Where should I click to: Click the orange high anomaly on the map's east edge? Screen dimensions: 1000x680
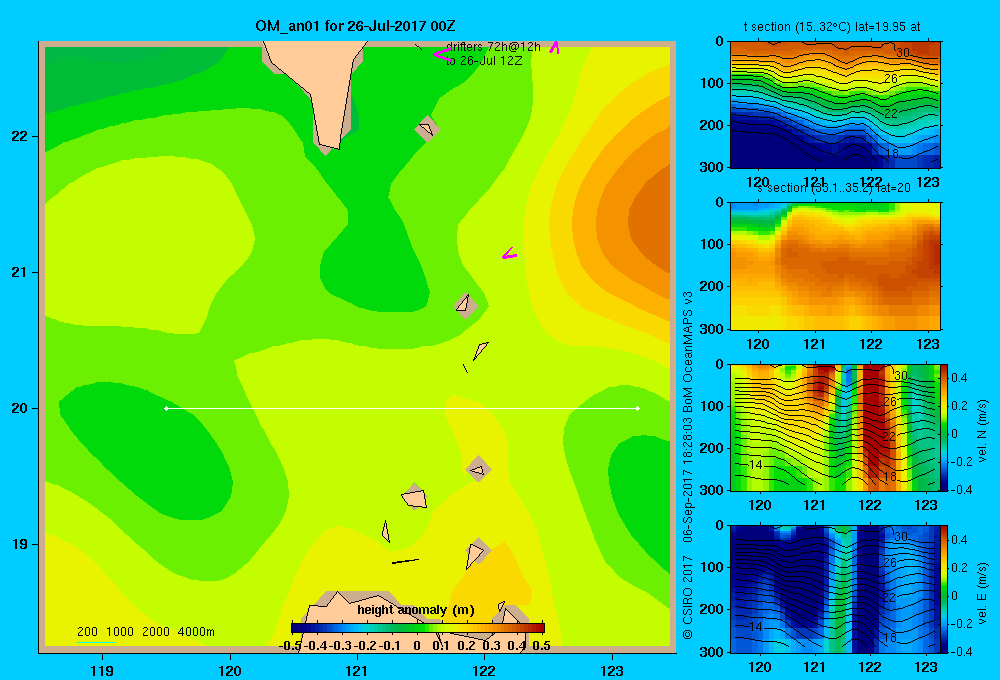[651, 217]
